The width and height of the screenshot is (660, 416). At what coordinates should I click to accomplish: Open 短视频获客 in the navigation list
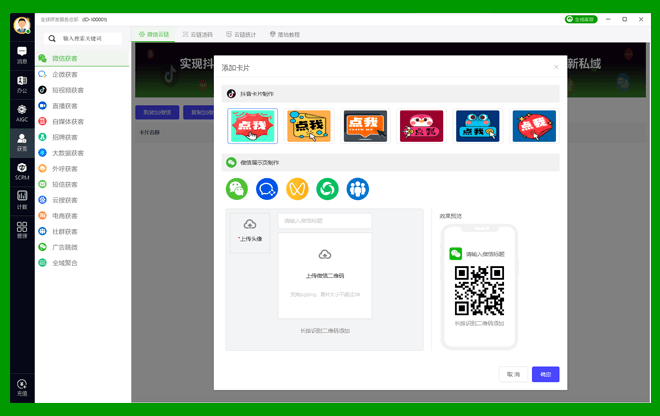[68, 90]
